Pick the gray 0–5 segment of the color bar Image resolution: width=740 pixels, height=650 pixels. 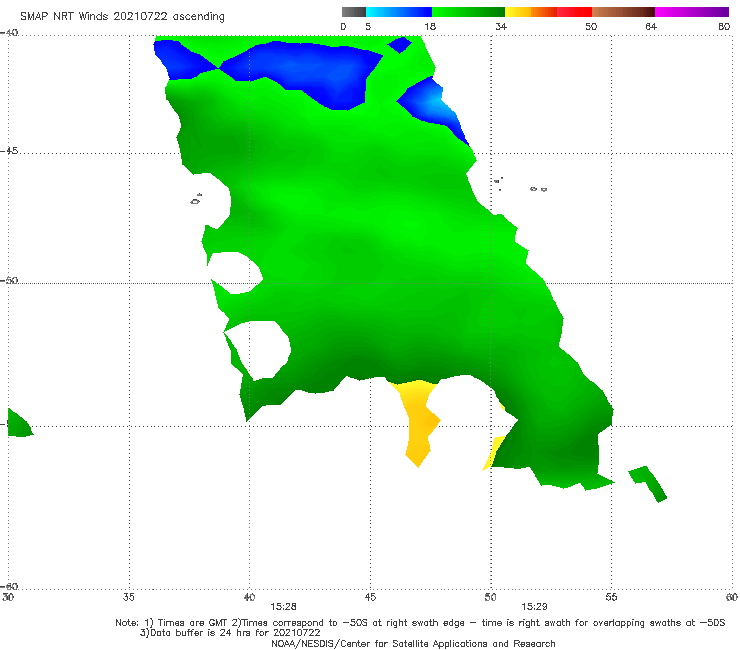point(354,12)
